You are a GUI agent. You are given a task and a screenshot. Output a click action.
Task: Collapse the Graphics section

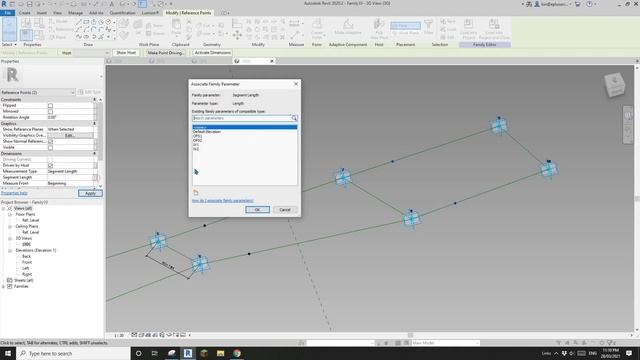(94, 123)
